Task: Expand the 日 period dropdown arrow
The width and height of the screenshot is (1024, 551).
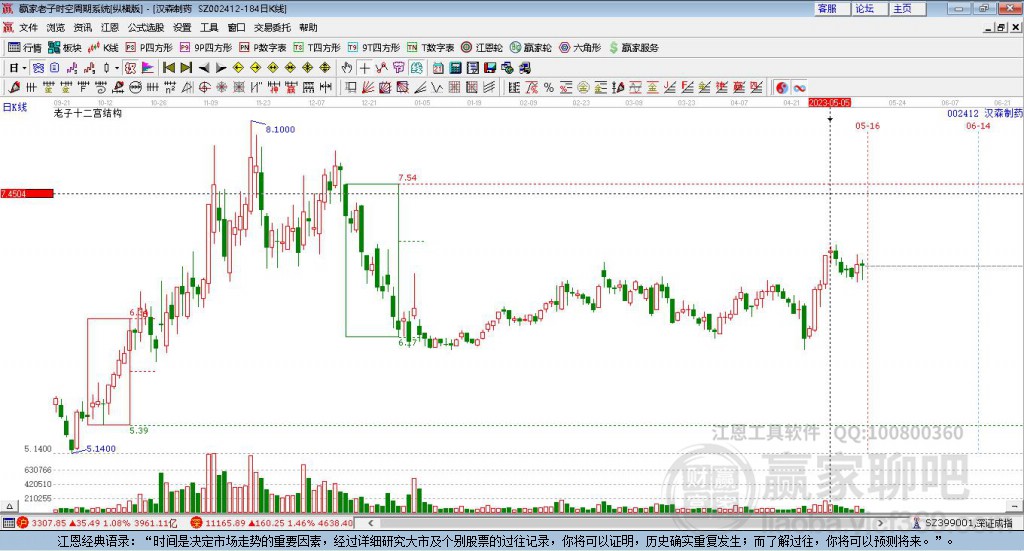Action: (24, 68)
